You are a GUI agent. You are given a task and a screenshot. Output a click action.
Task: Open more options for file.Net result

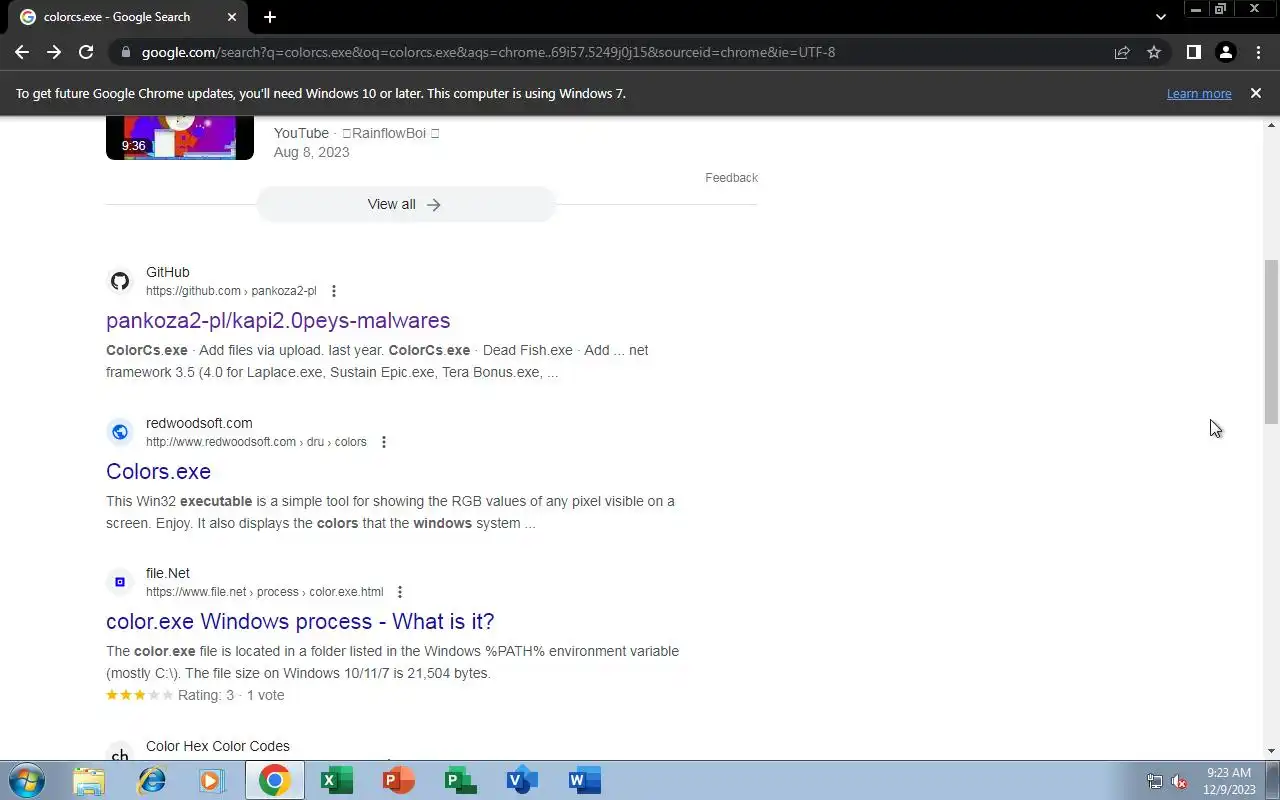click(x=400, y=592)
